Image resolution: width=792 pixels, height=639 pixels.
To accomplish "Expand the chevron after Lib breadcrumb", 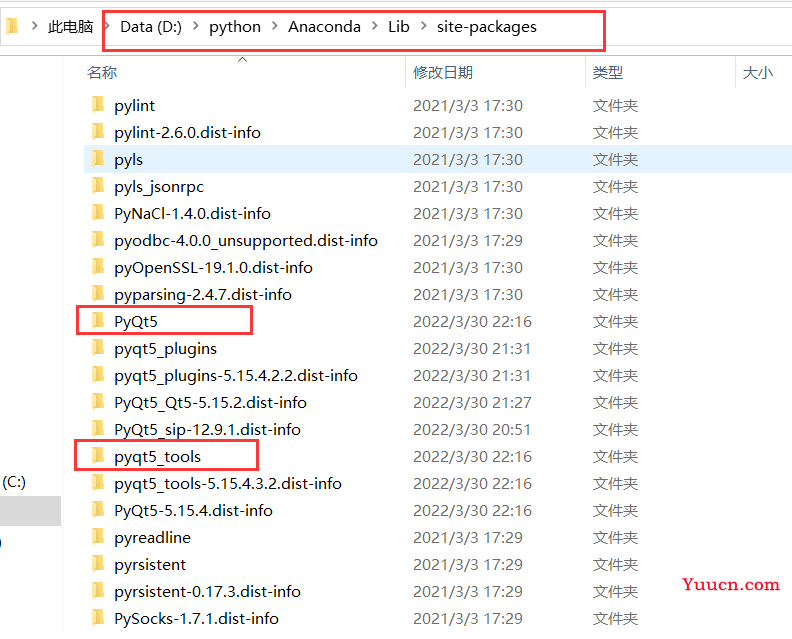I will [423, 26].
